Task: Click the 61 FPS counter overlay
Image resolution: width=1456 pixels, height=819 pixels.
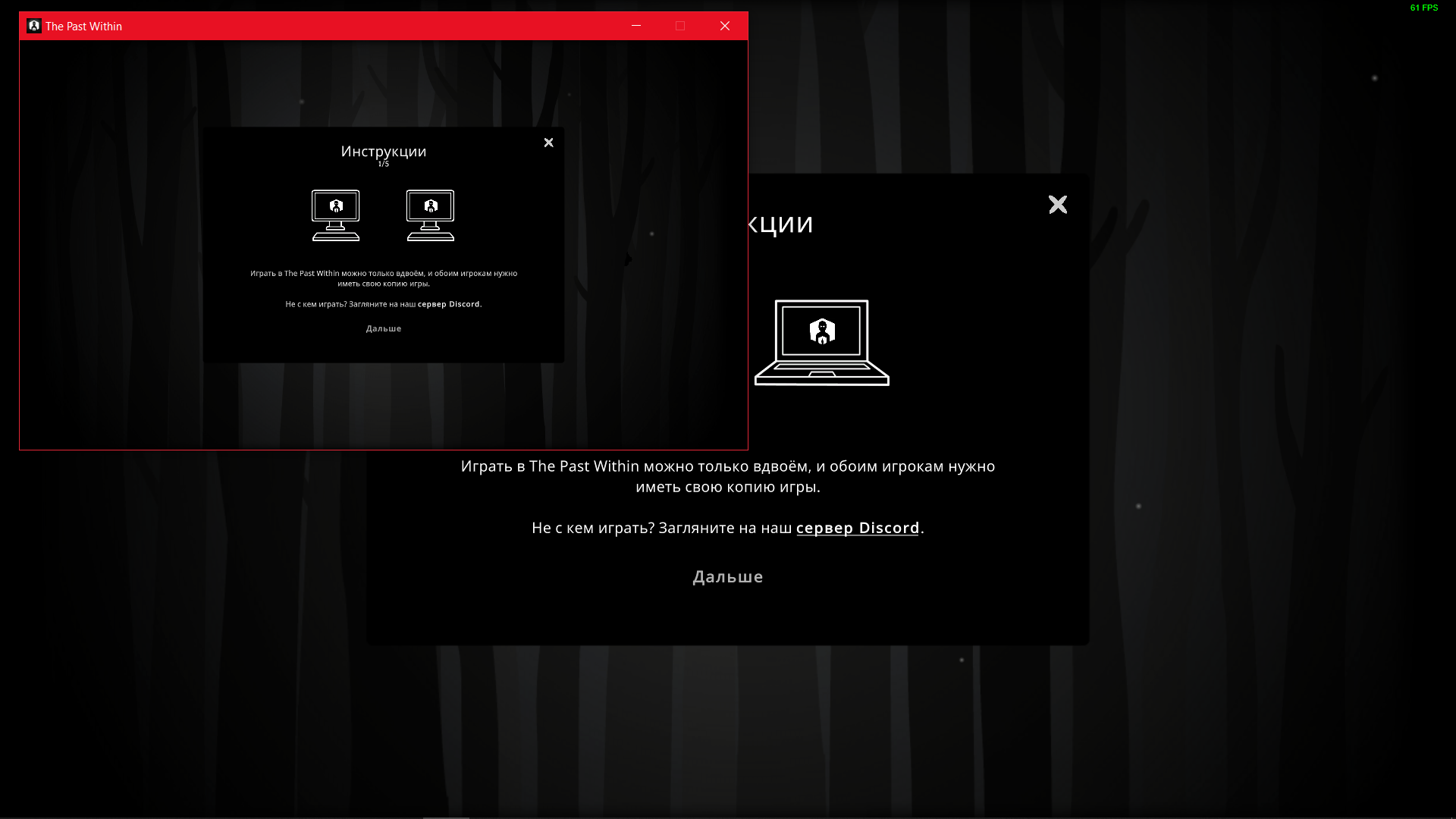Action: point(1423,8)
